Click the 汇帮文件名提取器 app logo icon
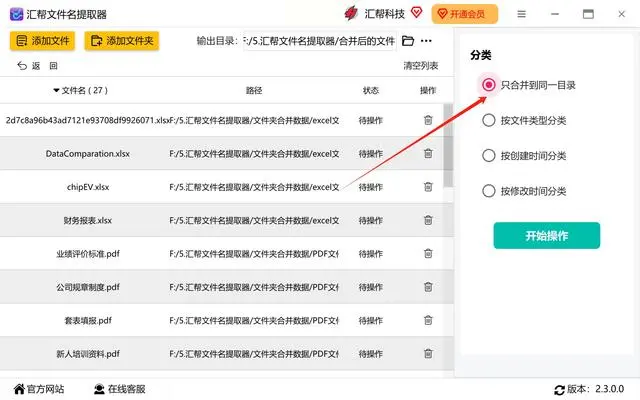The height and width of the screenshot is (400, 640). point(16,14)
